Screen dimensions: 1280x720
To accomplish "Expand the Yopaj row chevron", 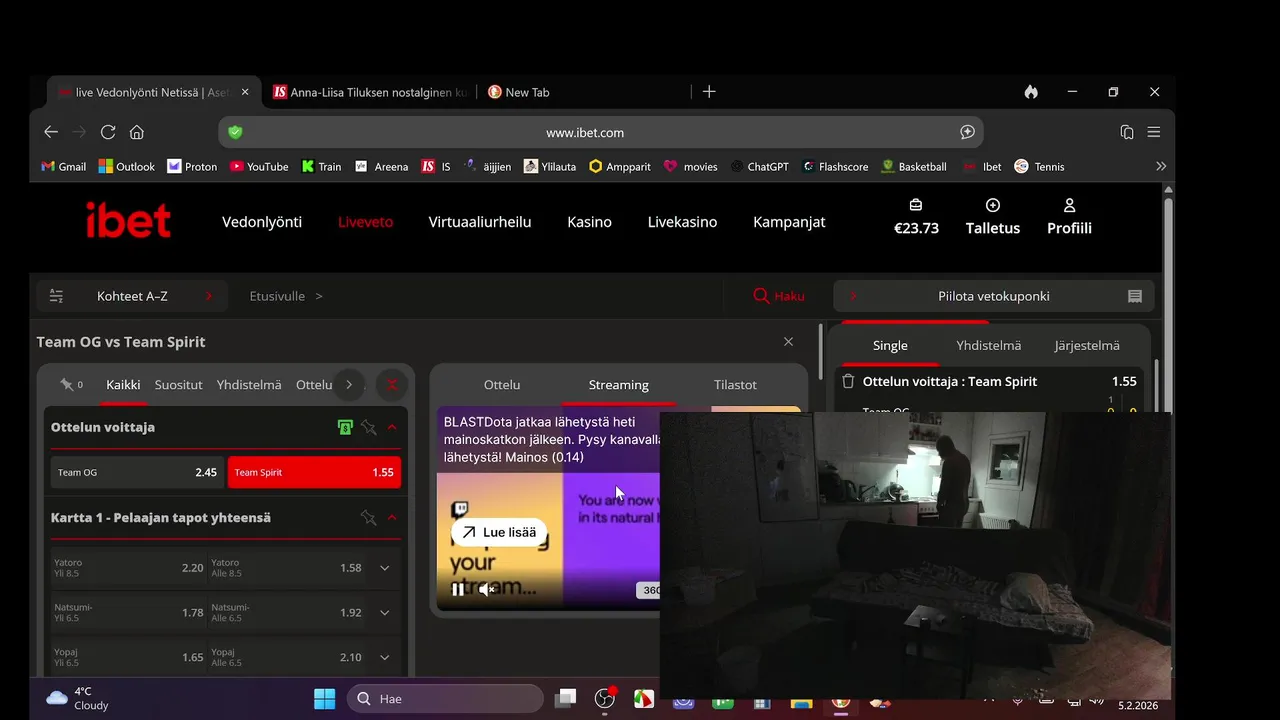I will pos(384,658).
